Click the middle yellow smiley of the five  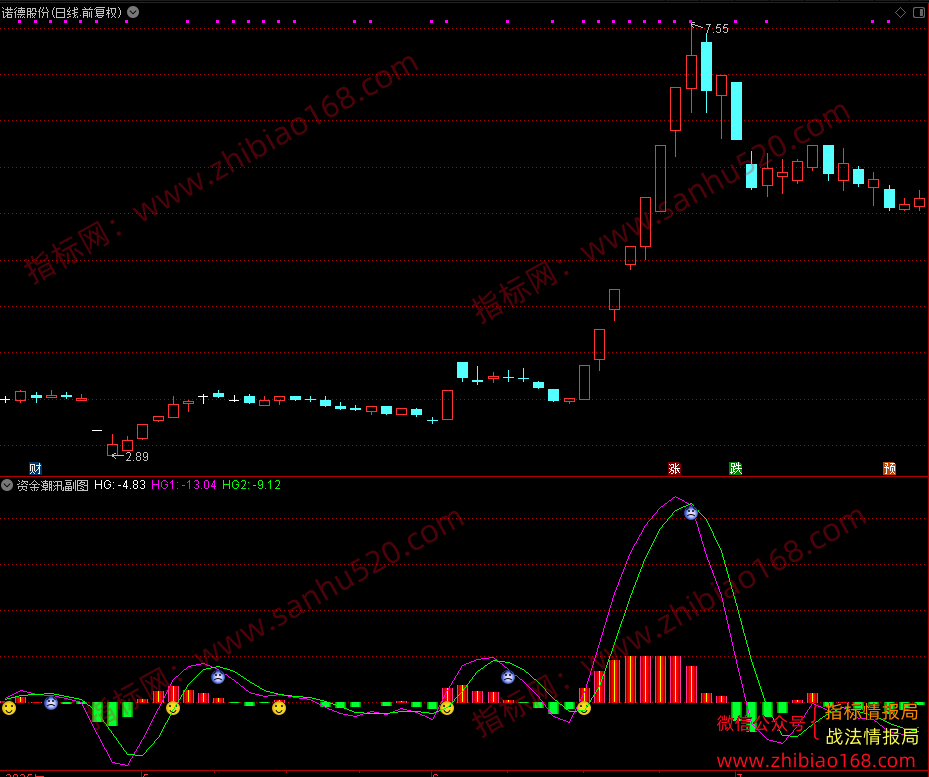279,708
